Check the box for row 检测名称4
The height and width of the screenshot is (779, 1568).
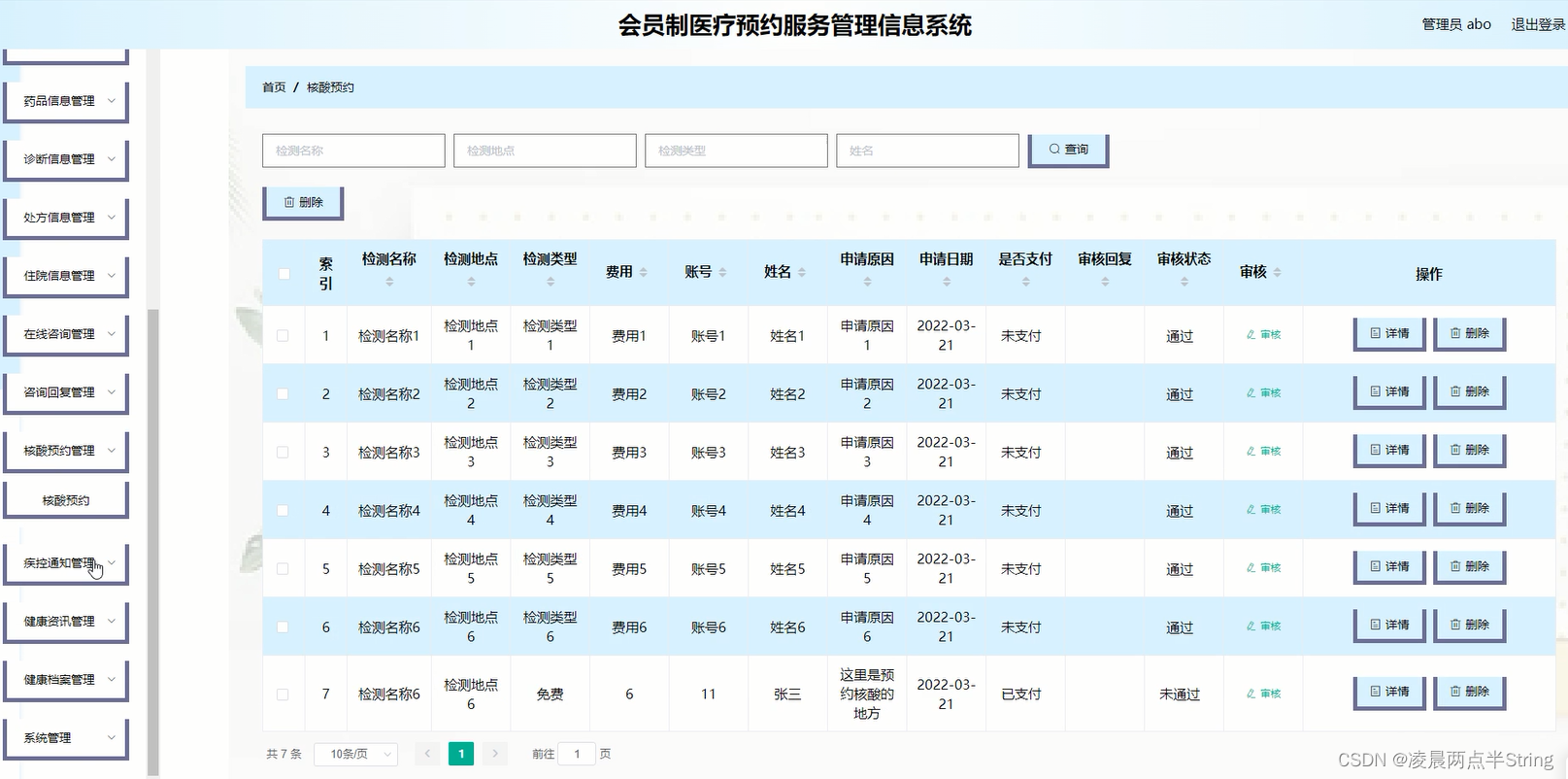(x=283, y=511)
